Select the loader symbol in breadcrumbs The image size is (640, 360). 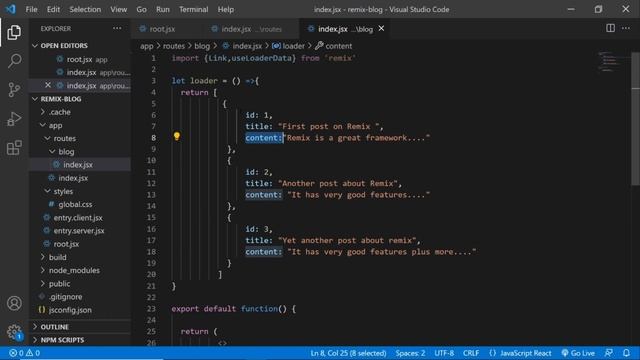coord(289,46)
